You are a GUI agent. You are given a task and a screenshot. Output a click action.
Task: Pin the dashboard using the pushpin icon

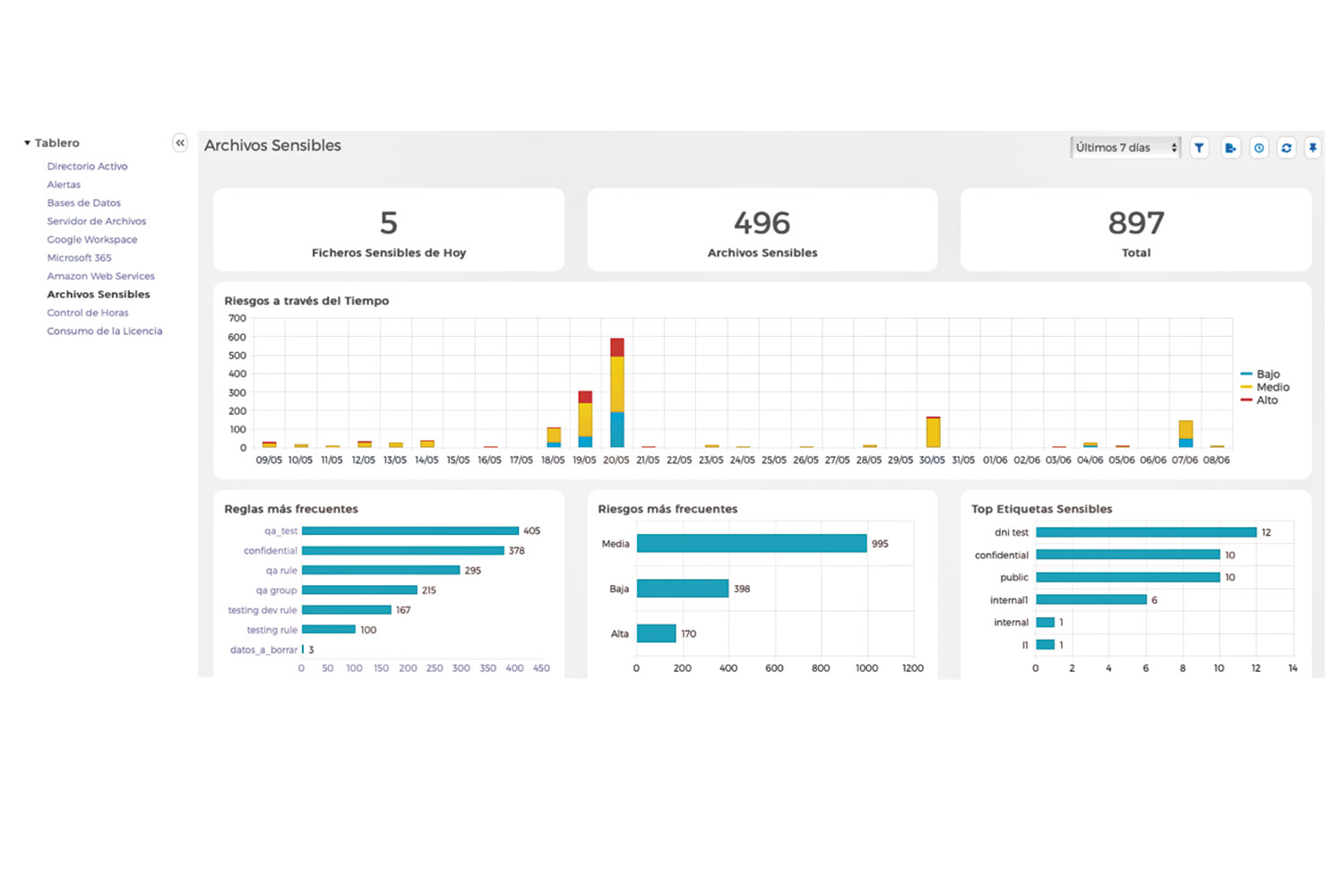[1313, 148]
